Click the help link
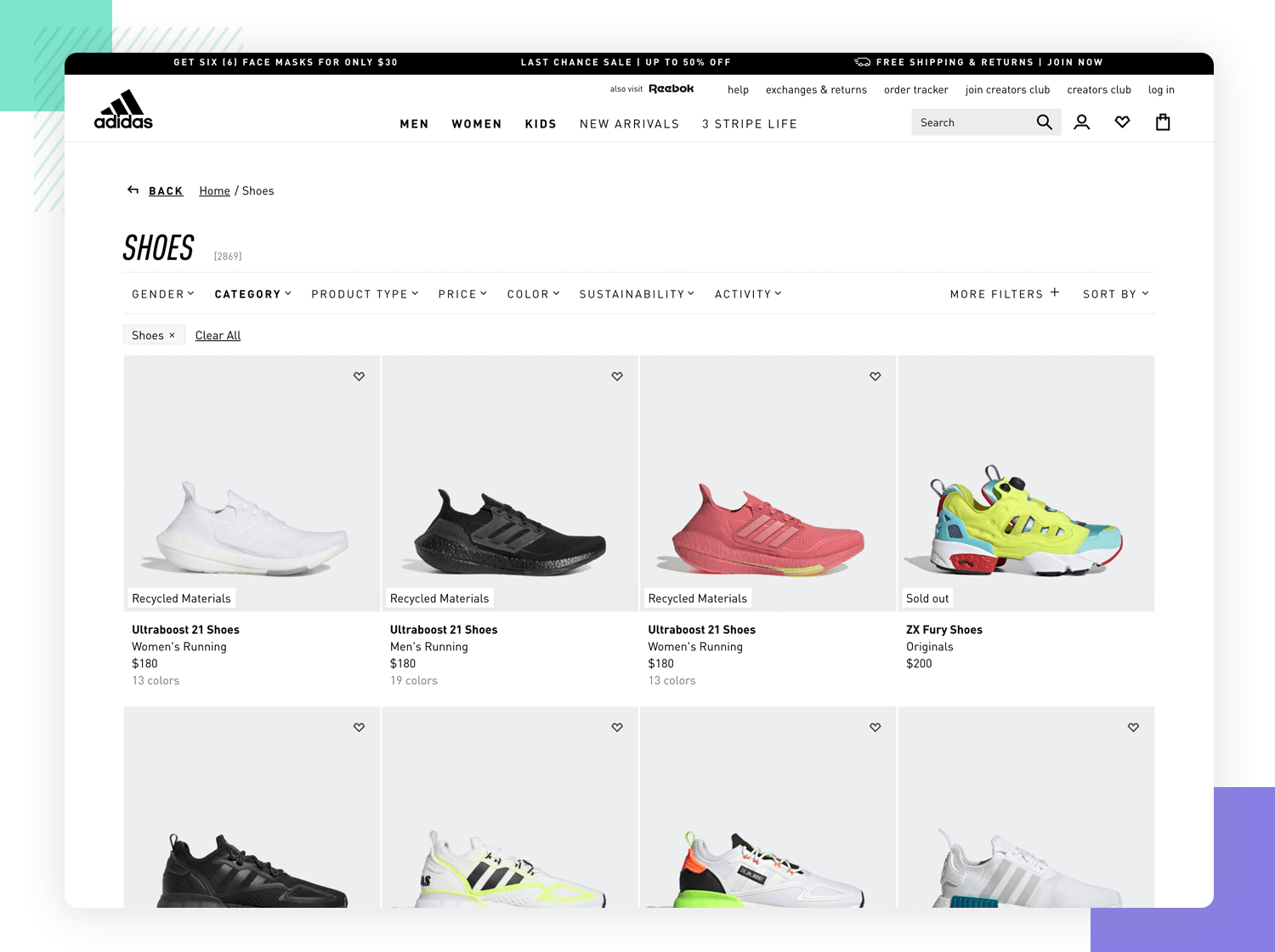Image resolution: width=1275 pixels, height=952 pixels. tap(738, 89)
